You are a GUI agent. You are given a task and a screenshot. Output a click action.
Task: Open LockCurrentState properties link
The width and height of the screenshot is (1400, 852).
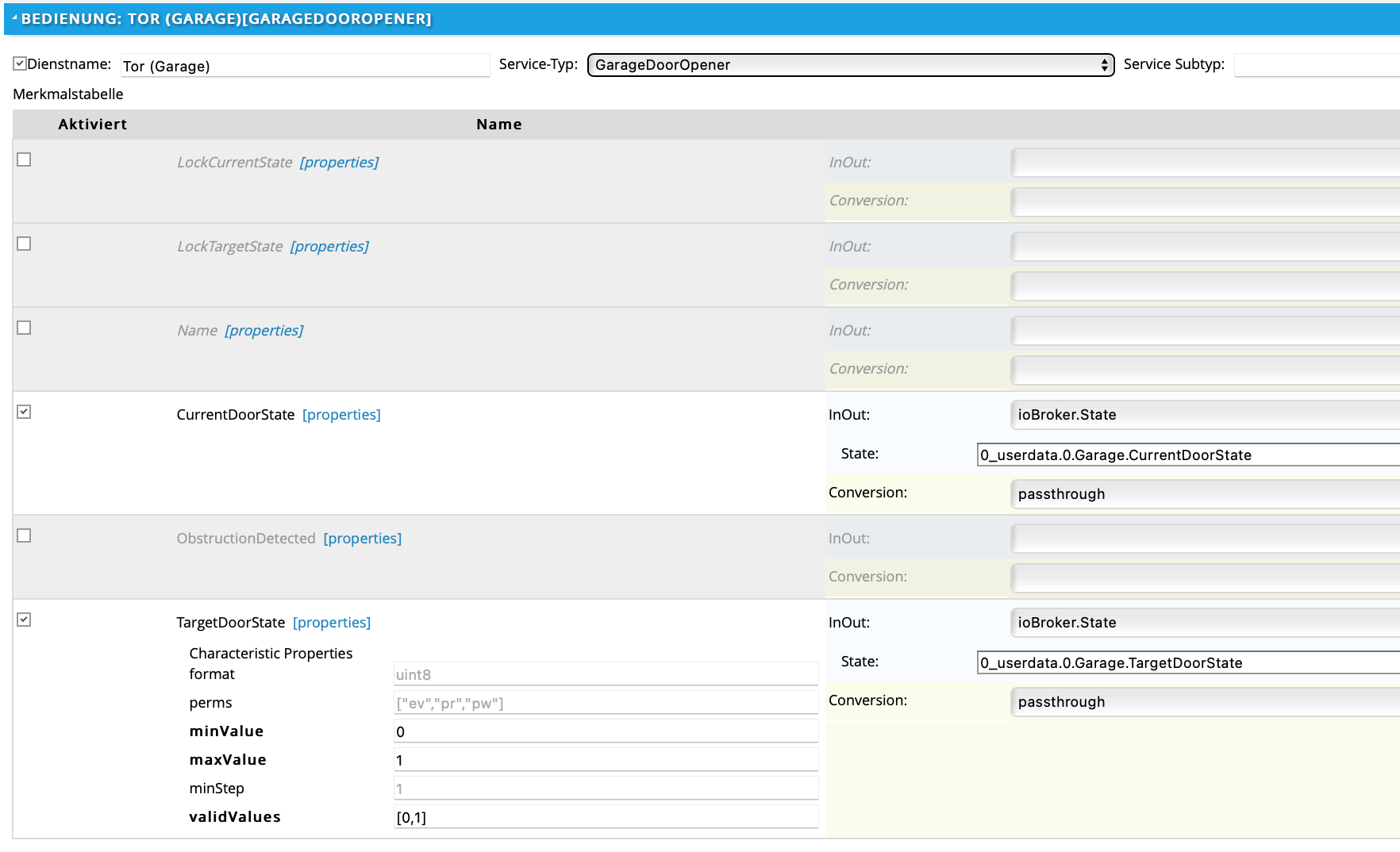point(339,163)
